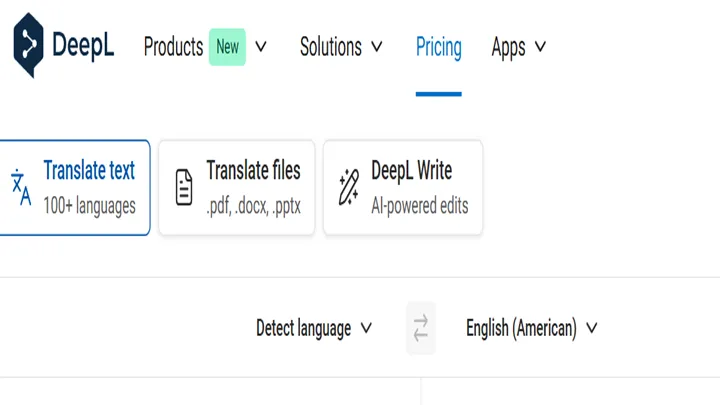Open the Products navigation item
Image resolution: width=720 pixels, height=405 pixels.
tap(173, 47)
